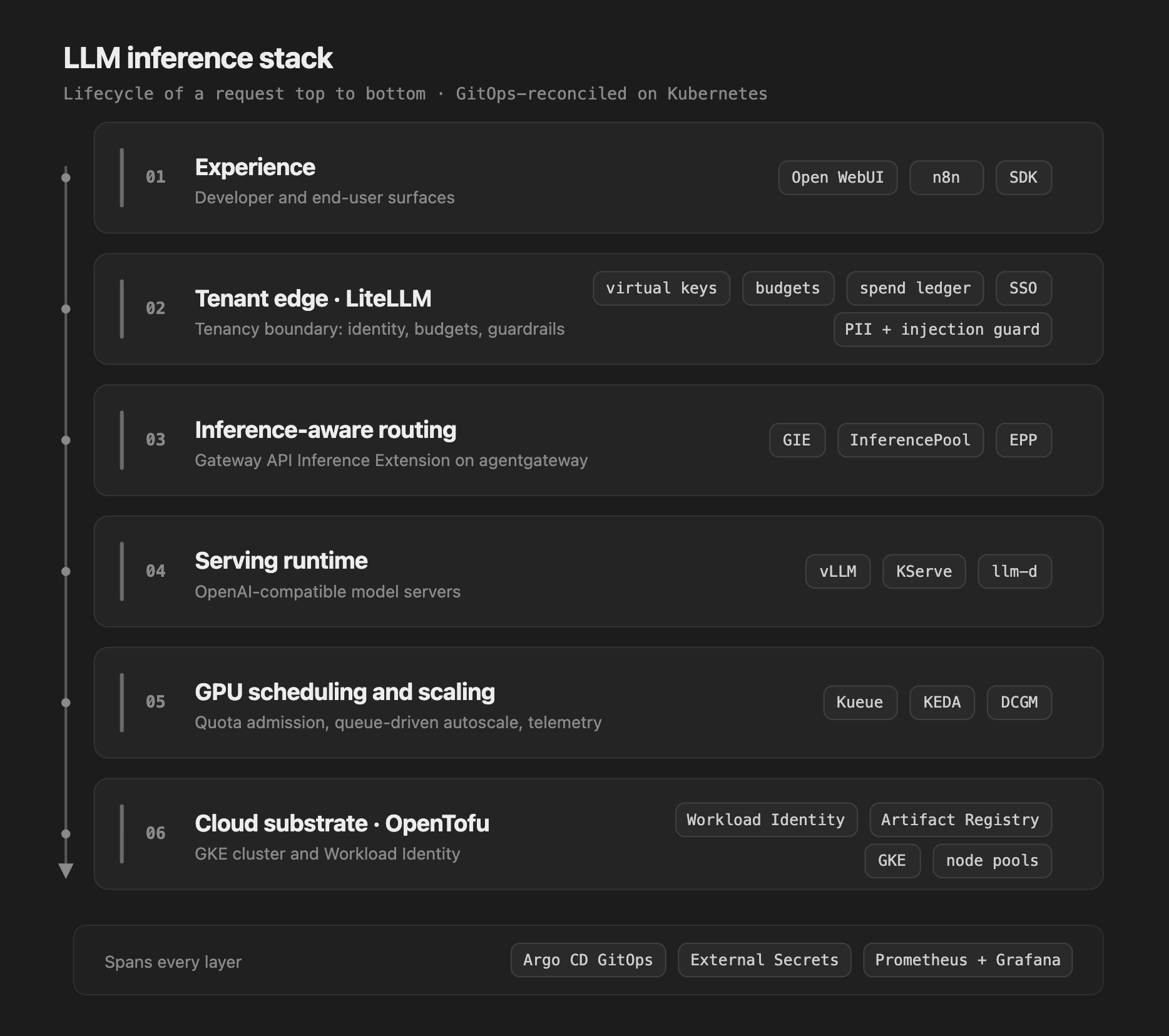Click the PII + injection guard tag
Screen dimensions: 1169x1036
[x=942, y=330]
